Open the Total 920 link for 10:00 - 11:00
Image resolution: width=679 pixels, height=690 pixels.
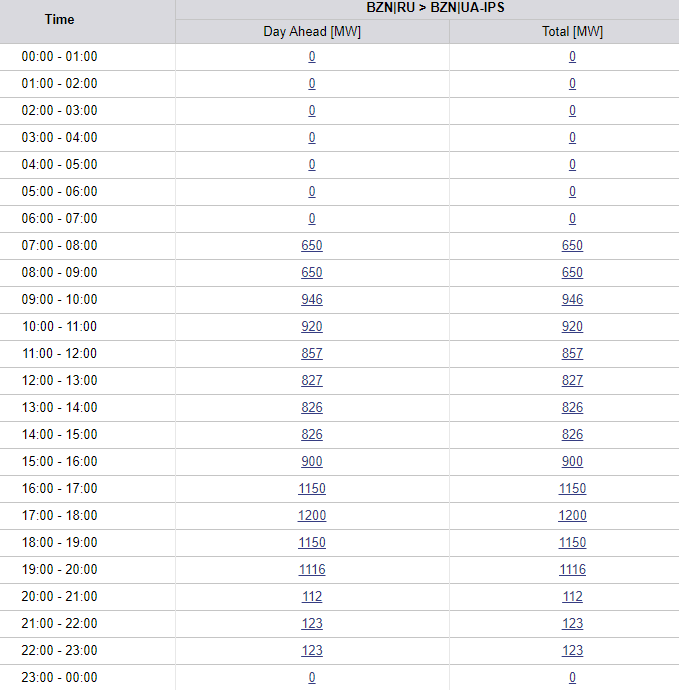click(572, 326)
